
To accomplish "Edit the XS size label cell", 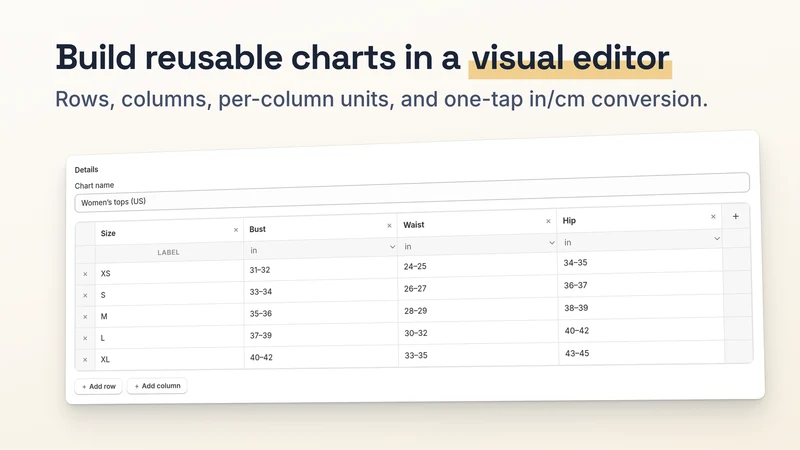I will (x=169, y=272).
